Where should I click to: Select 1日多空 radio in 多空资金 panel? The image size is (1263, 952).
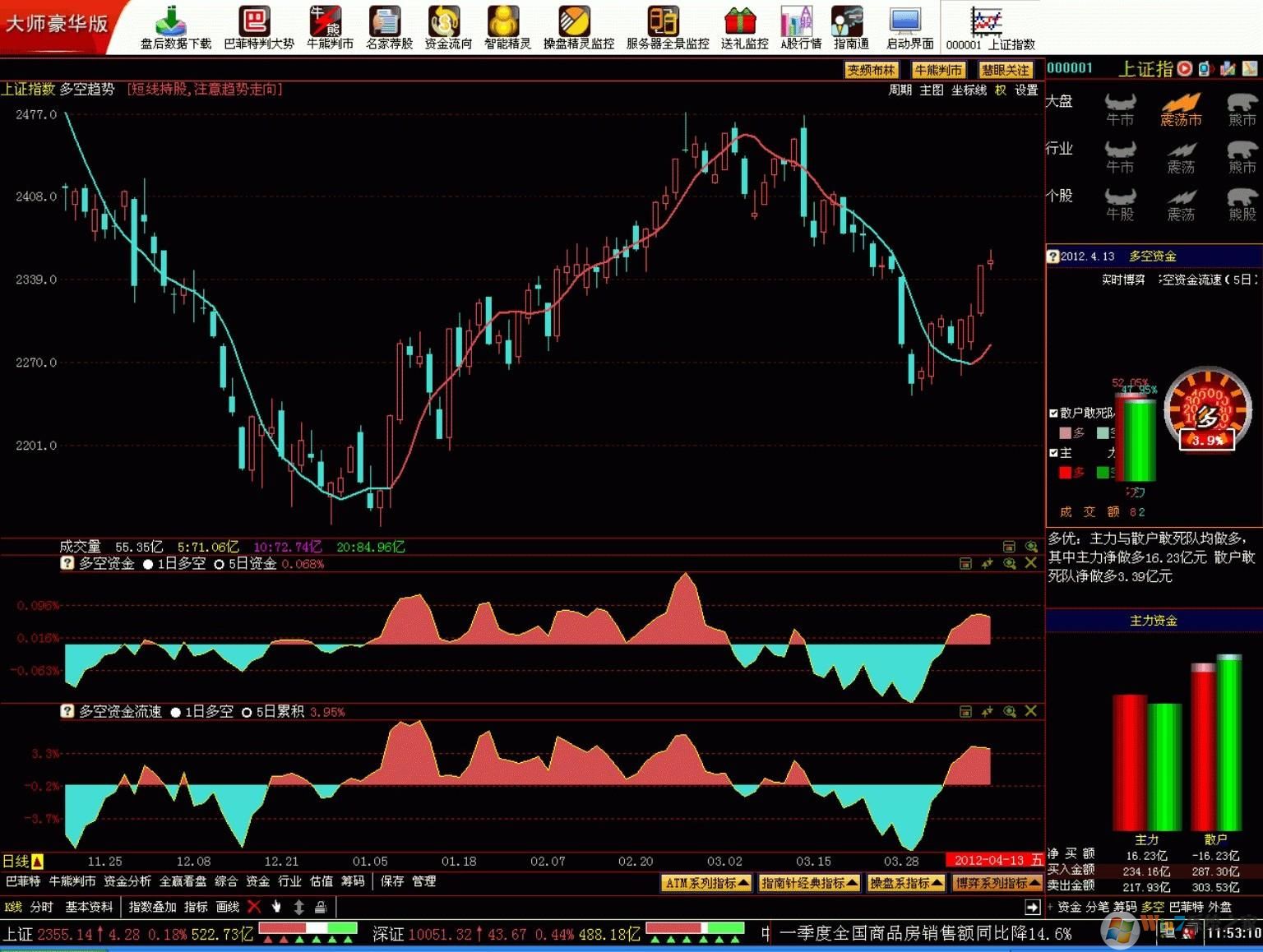pyautogui.click(x=148, y=564)
